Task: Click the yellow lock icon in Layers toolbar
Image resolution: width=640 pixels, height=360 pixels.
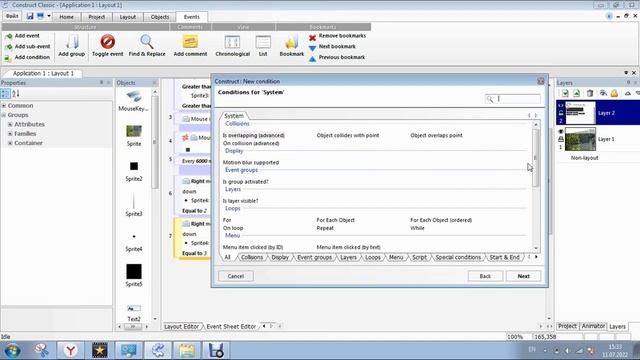Action: 614,93
